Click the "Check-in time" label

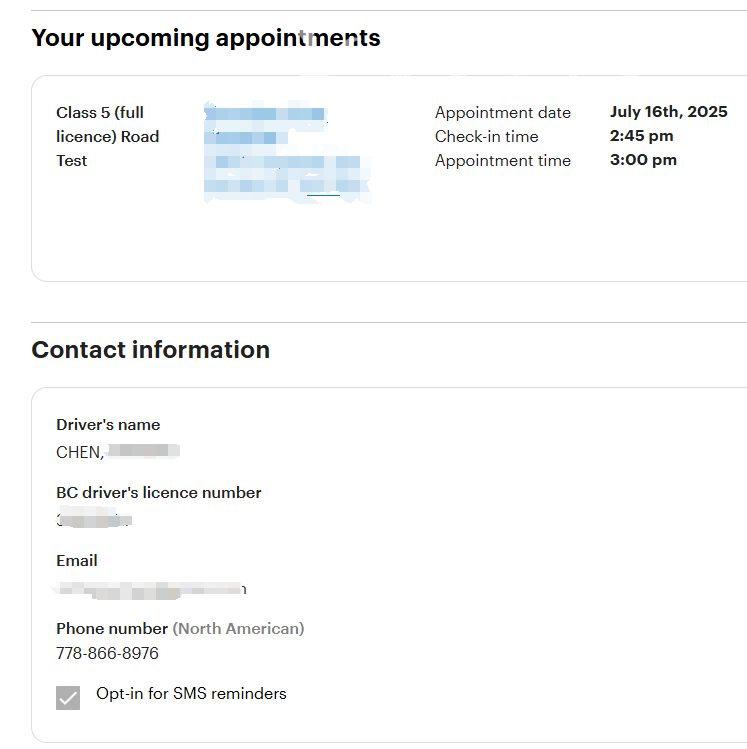[x=487, y=137]
